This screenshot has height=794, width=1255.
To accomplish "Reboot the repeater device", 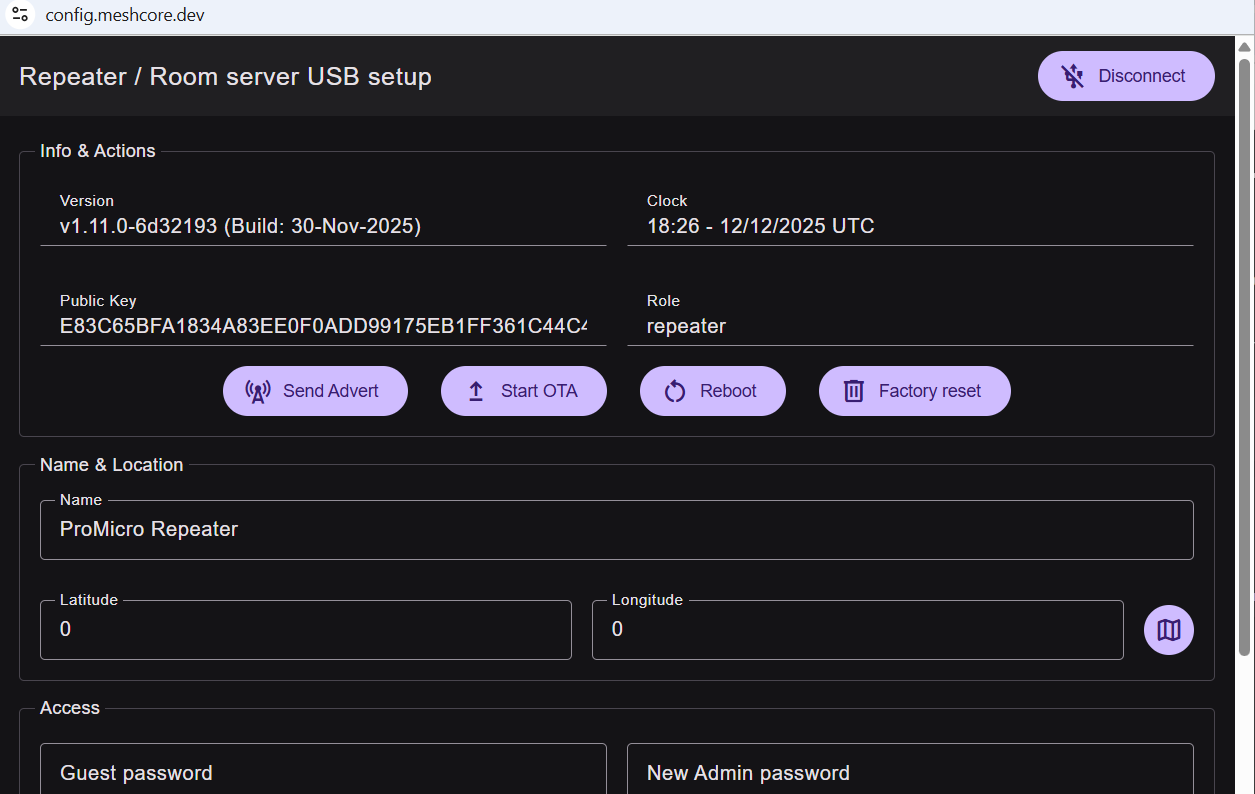I will pyautogui.click(x=713, y=391).
